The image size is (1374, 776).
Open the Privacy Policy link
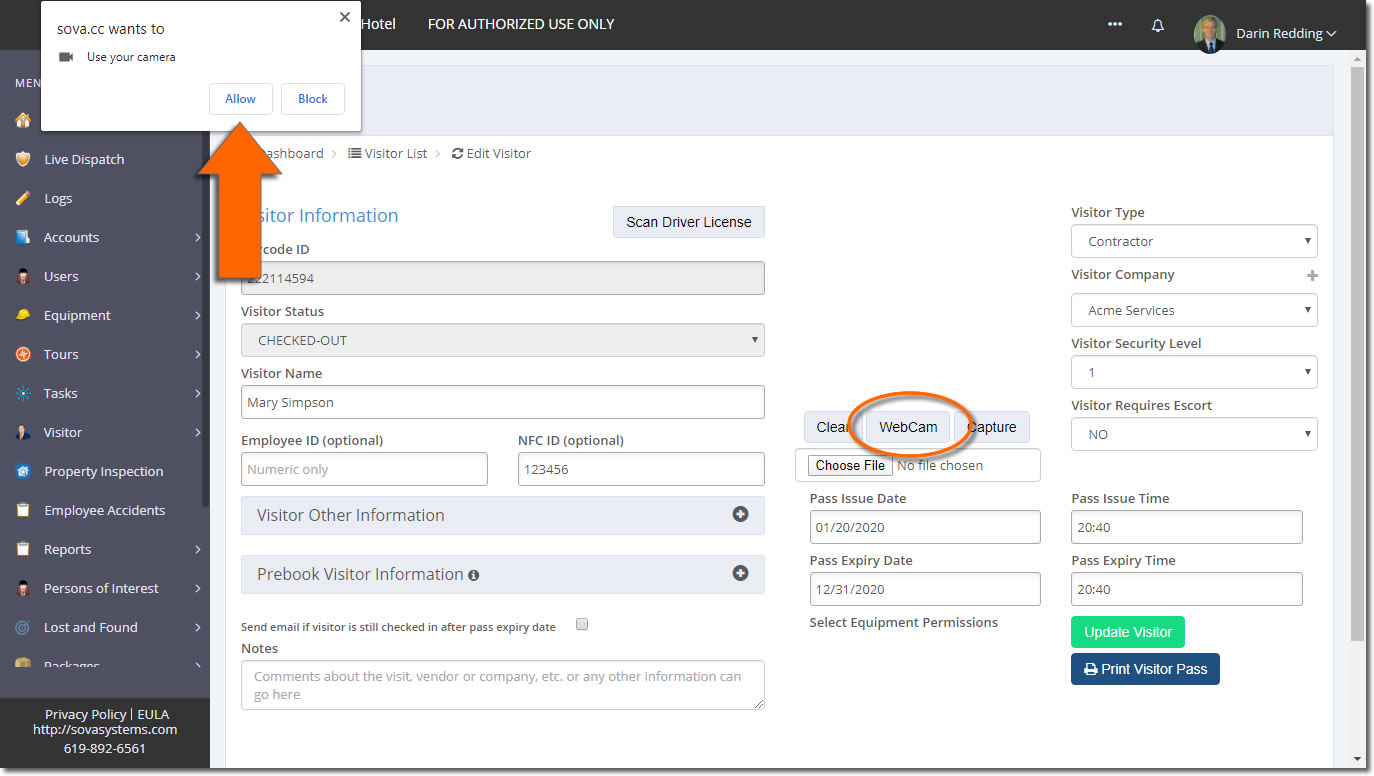86,714
